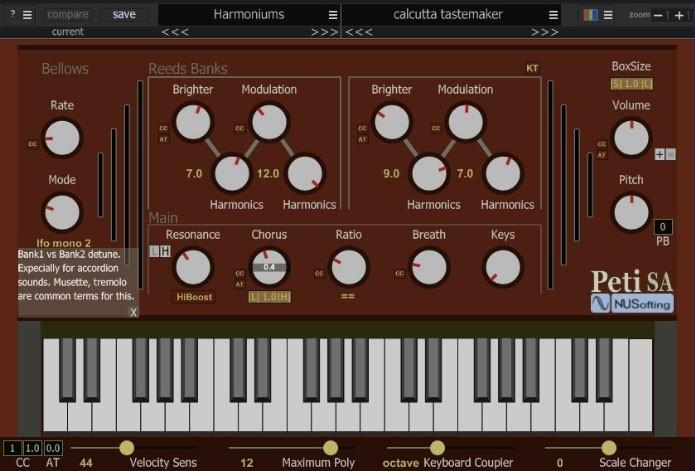Toggle the CC button beside Rate knob
The width and height of the screenshot is (695, 471).
(32, 144)
